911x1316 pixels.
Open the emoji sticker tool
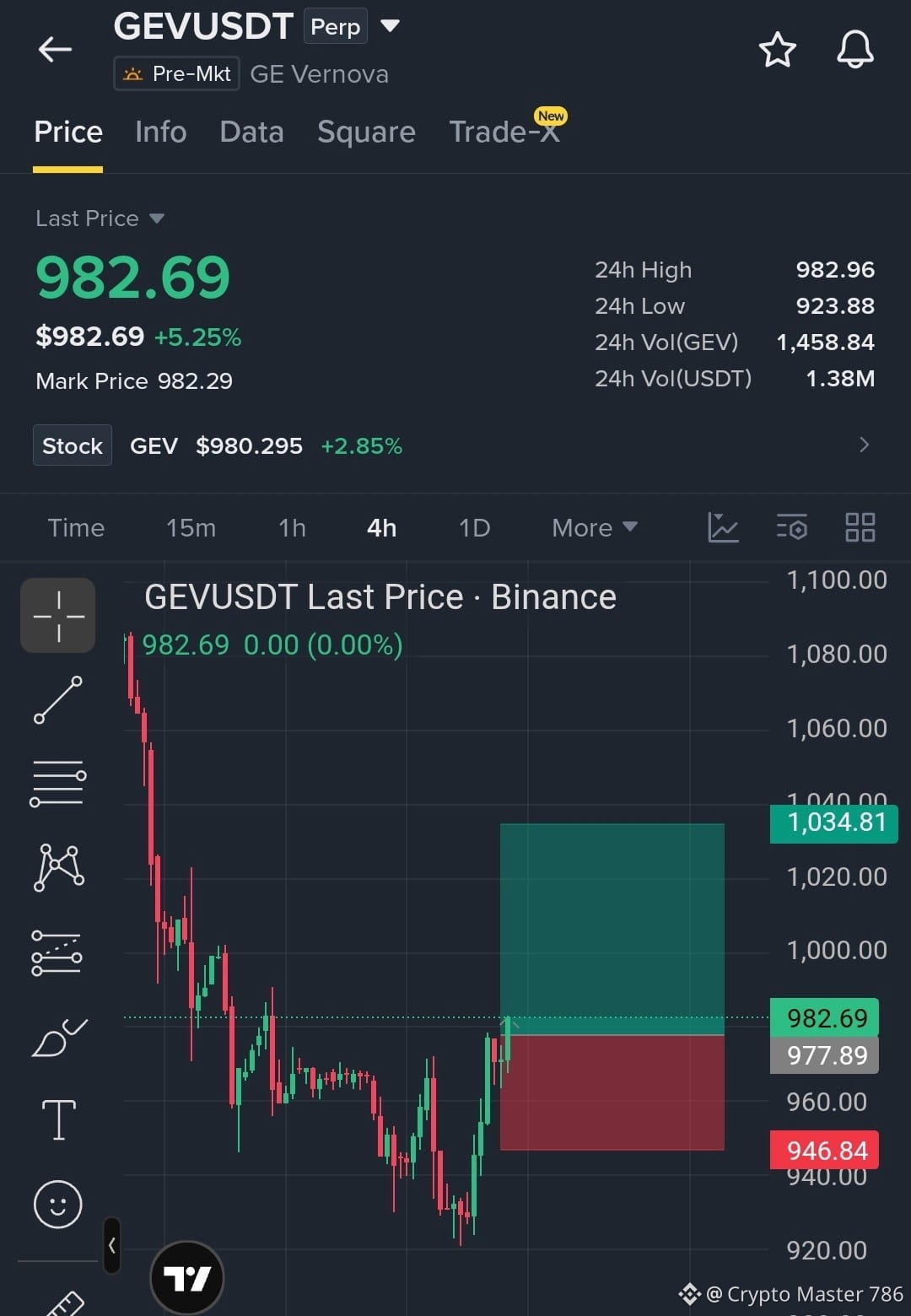point(57,1204)
